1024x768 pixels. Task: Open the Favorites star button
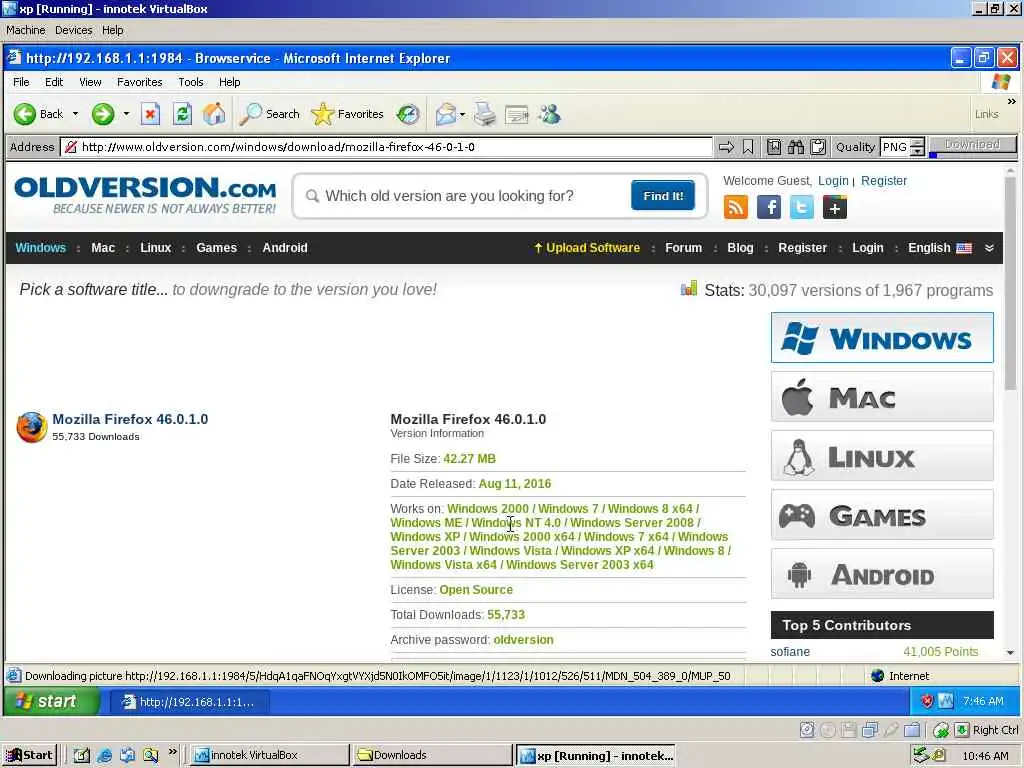tap(347, 114)
